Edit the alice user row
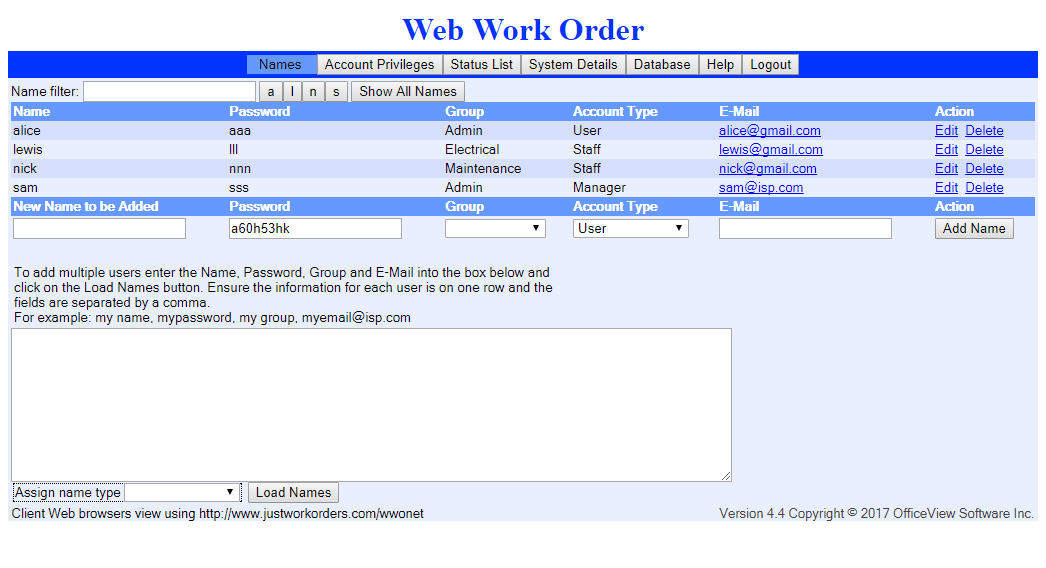 [x=946, y=131]
